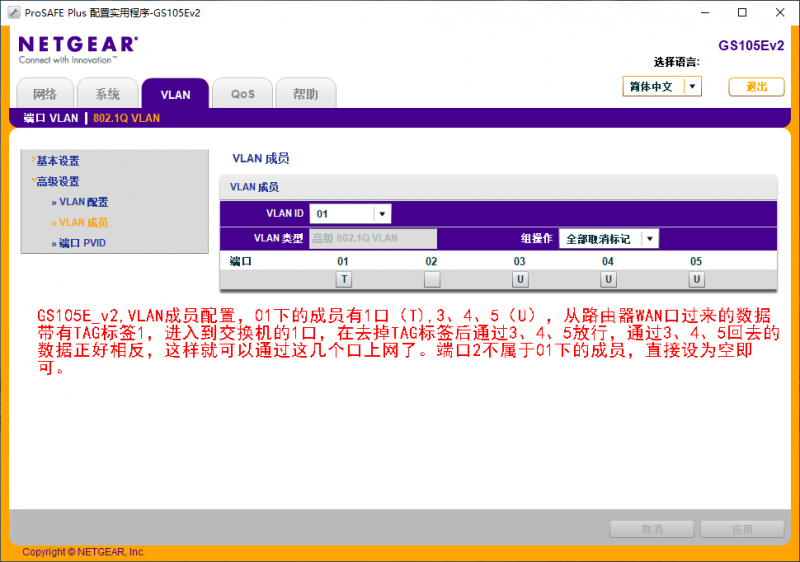The height and width of the screenshot is (562, 800).
Task: Minimize the ProSAFE Plus window
Action: pos(705,13)
